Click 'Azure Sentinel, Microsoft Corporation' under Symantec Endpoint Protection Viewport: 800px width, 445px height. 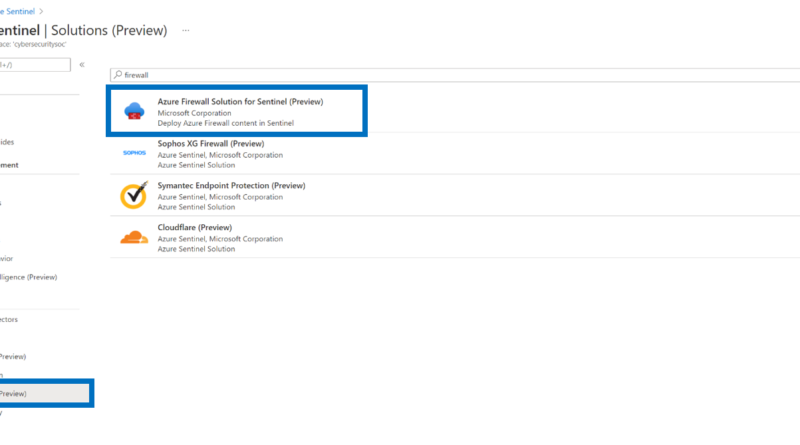tap(220, 196)
